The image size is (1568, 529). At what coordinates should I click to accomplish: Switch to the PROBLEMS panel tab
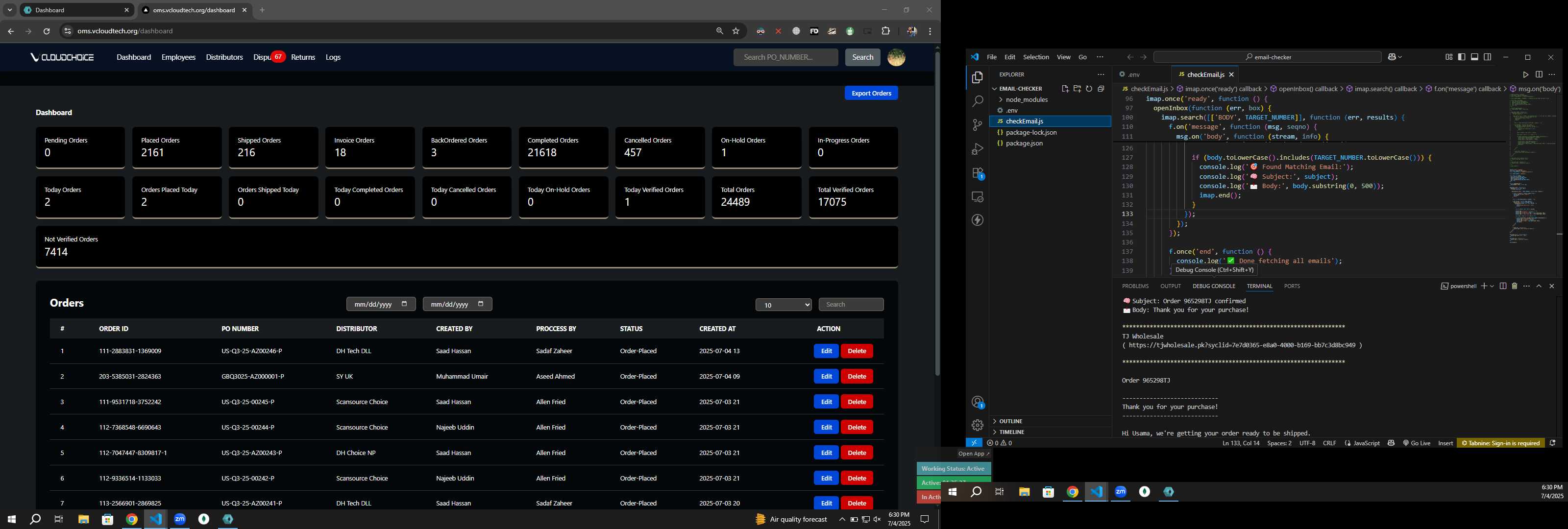coord(1135,286)
